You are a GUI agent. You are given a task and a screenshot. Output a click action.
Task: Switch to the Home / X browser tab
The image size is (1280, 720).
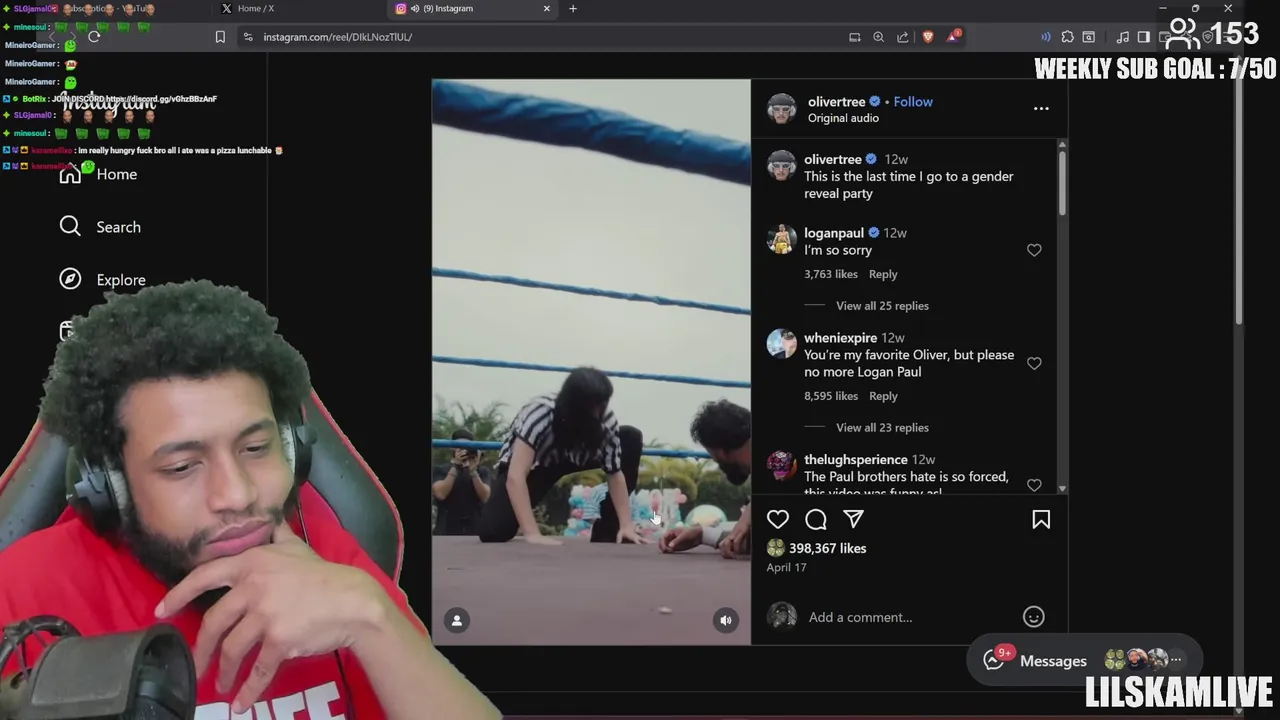click(300, 8)
